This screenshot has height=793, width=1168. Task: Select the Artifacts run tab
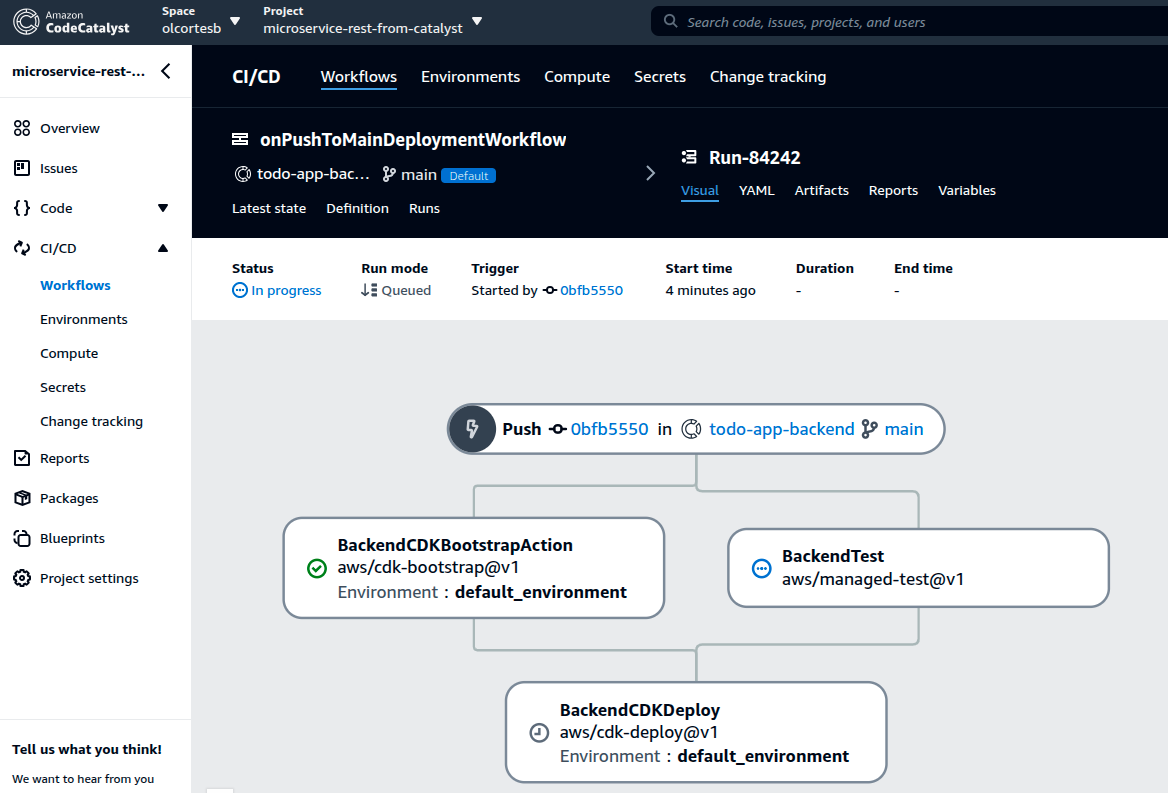pyautogui.click(x=821, y=191)
